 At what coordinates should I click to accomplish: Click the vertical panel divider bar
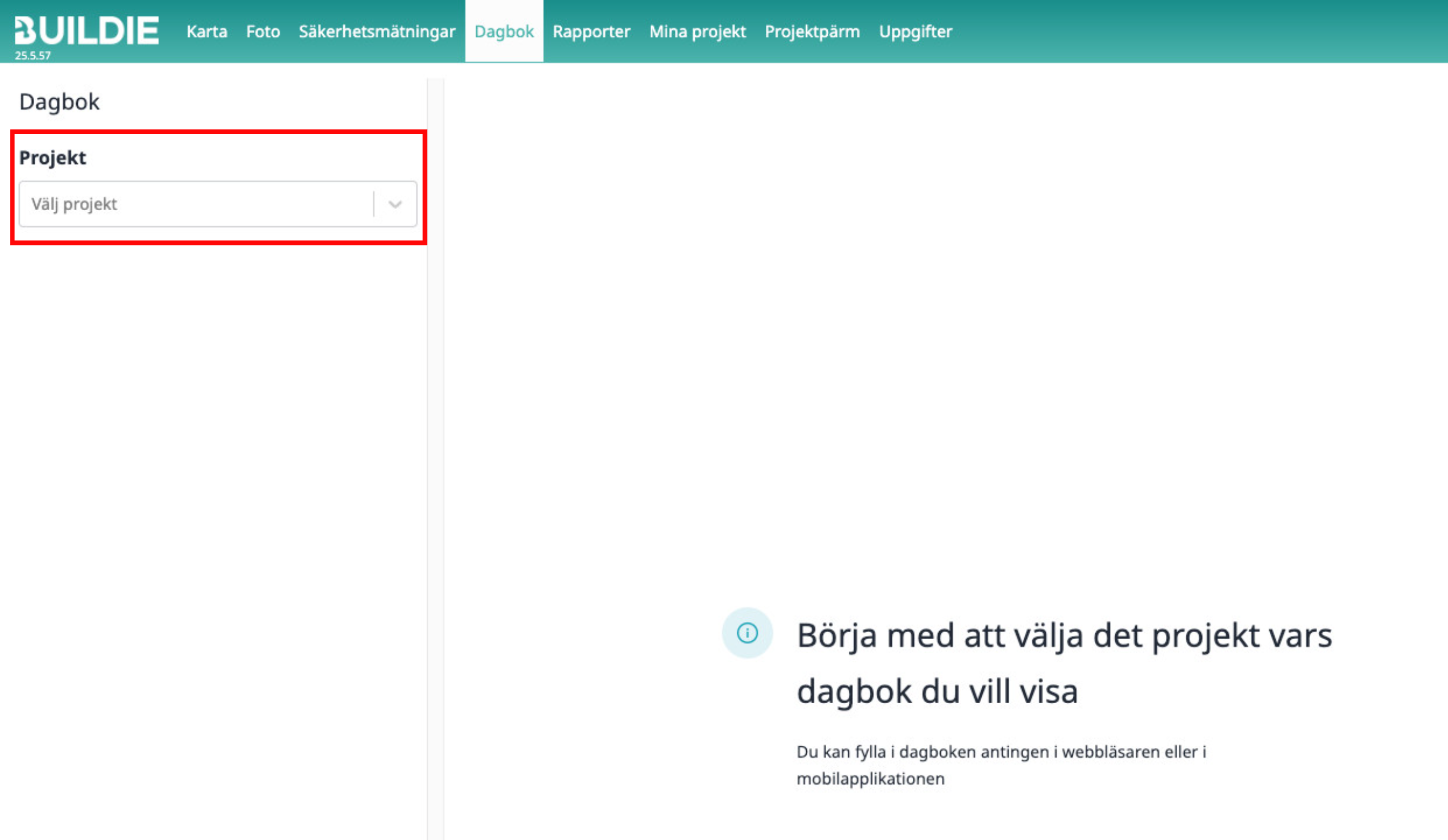(x=435, y=459)
